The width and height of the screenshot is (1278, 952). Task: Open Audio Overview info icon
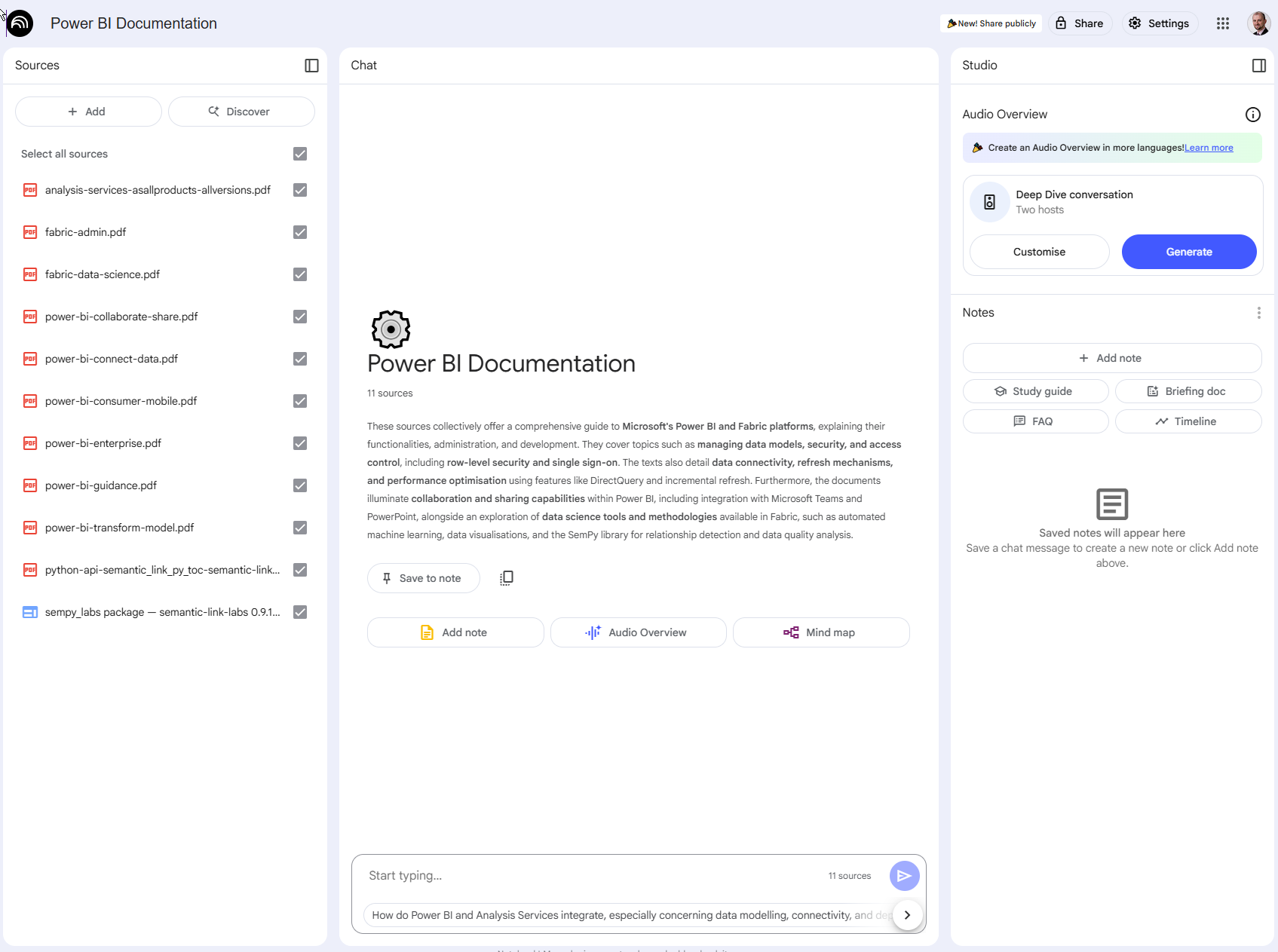tap(1252, 115)
